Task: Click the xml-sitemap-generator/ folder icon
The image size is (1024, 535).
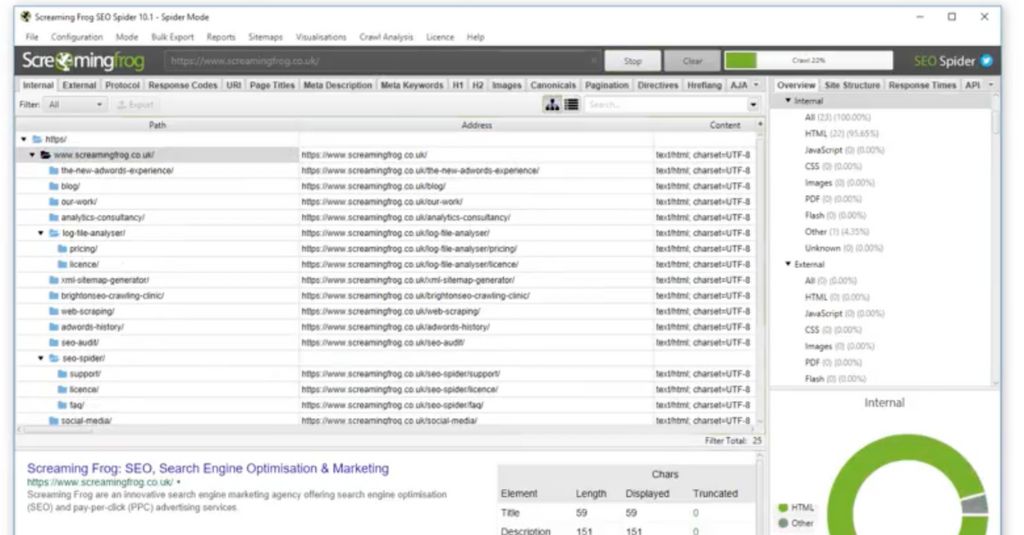Action: click(54, 280)
